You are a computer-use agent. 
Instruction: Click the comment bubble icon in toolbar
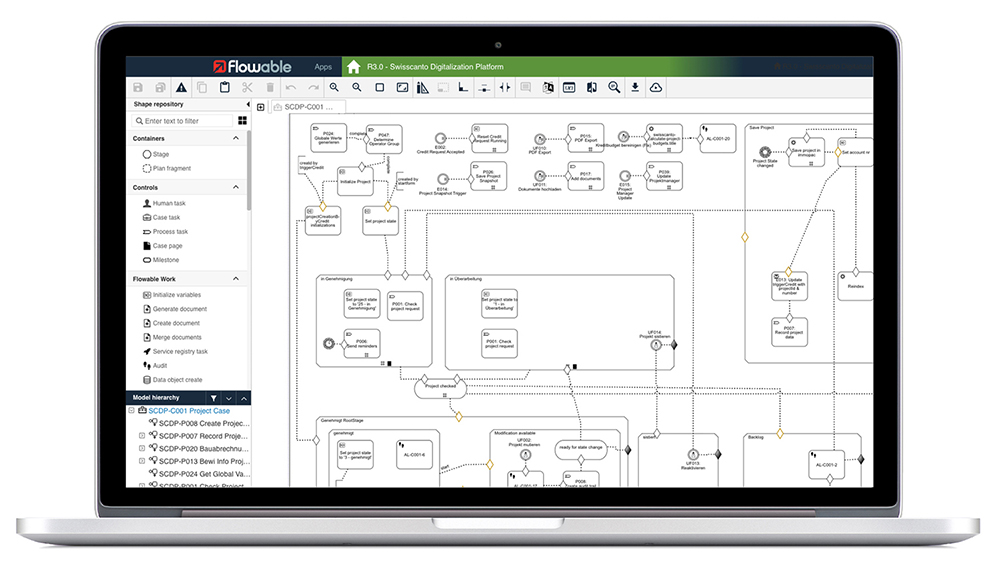(526, 87)
